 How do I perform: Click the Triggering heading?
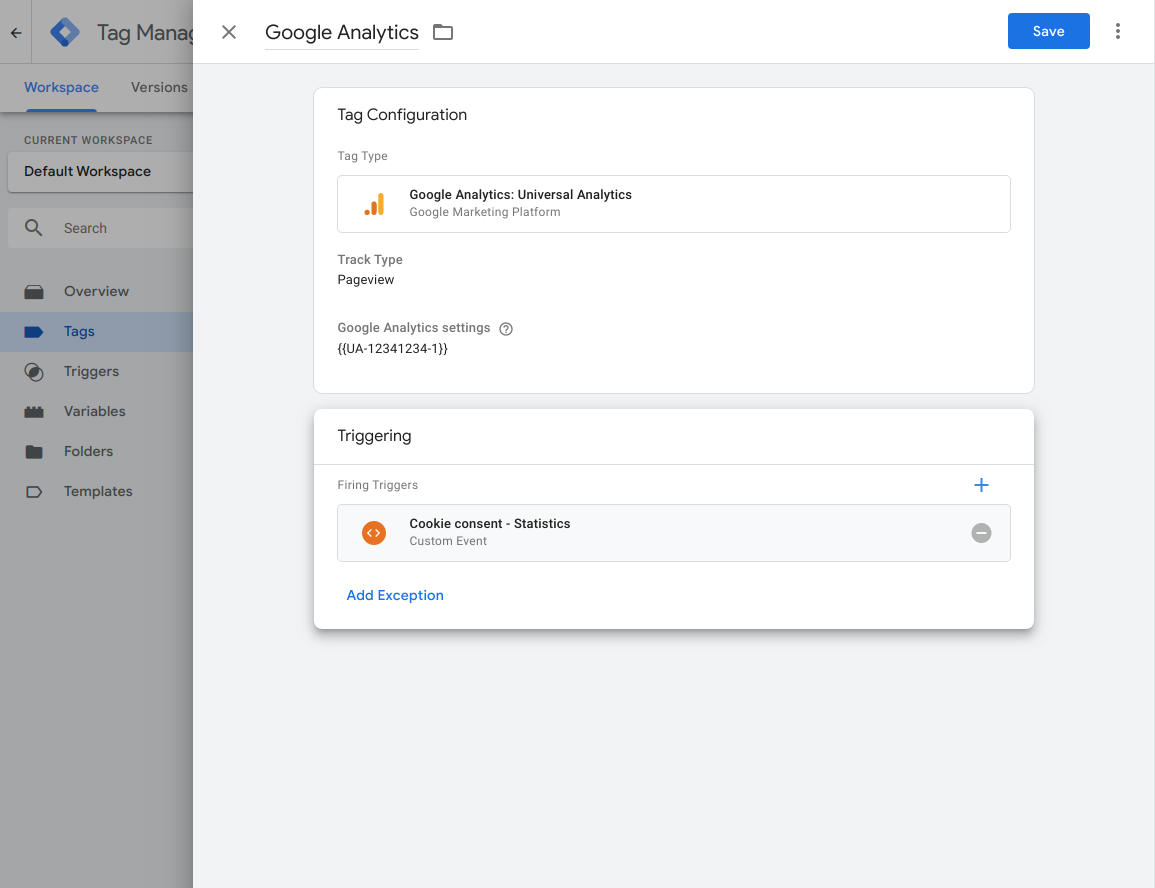[x=374, y=436]
